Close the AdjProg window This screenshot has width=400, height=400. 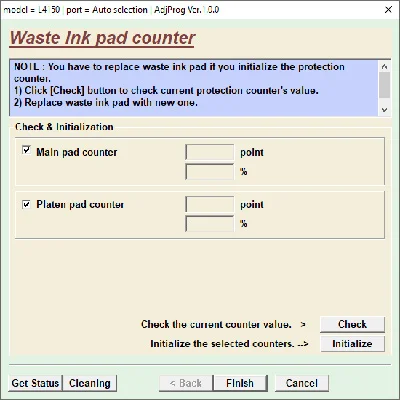coord(388,10)
